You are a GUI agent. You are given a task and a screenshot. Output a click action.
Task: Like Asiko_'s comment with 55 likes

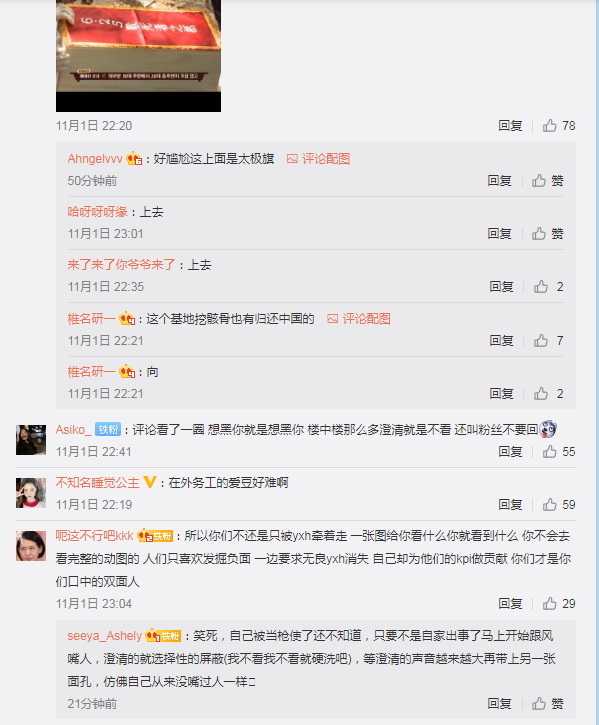559,451
